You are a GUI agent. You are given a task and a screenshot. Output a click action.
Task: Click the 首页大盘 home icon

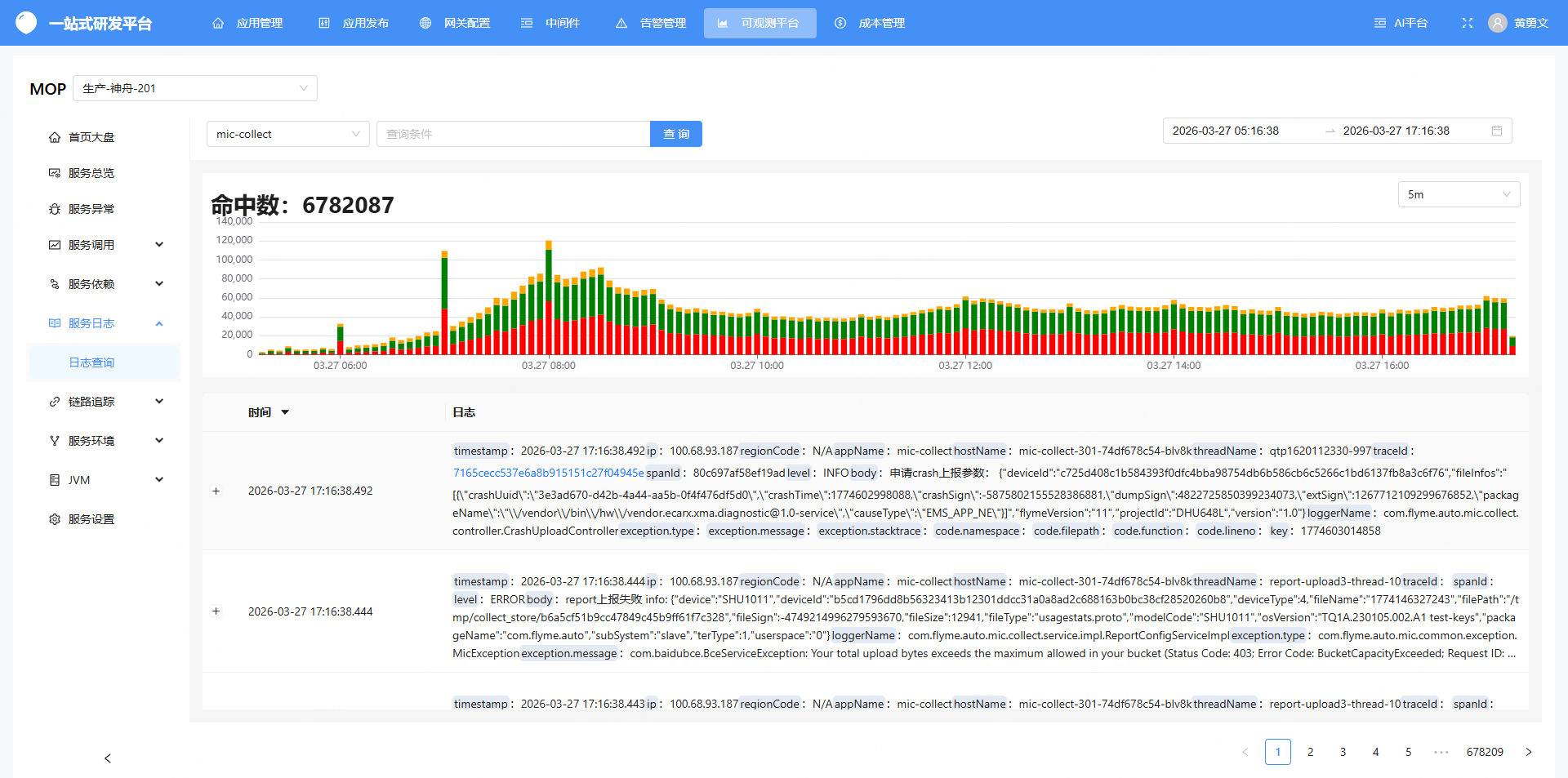point(55,137)
